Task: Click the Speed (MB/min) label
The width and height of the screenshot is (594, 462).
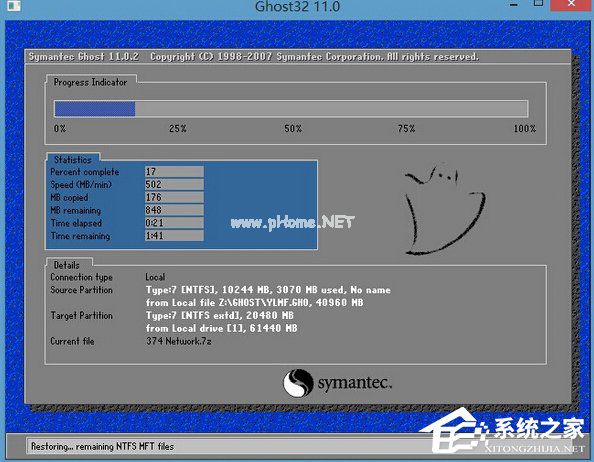Action: [x=81, y=185]
